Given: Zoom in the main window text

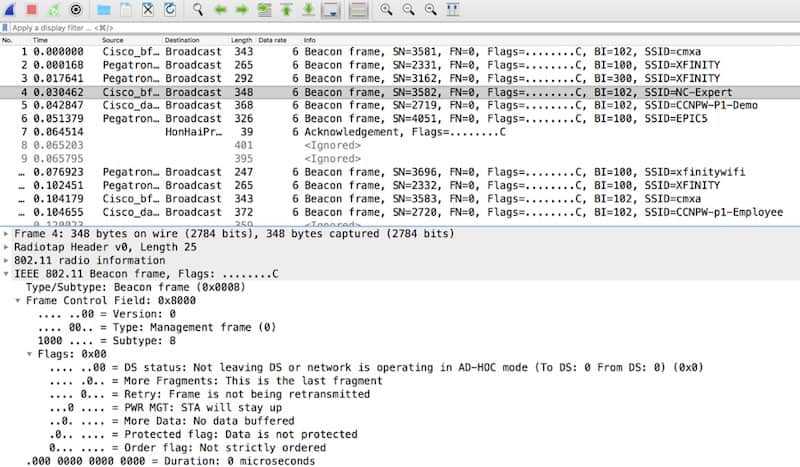Looking at the screenshot, I should click(x=386, y=9).
